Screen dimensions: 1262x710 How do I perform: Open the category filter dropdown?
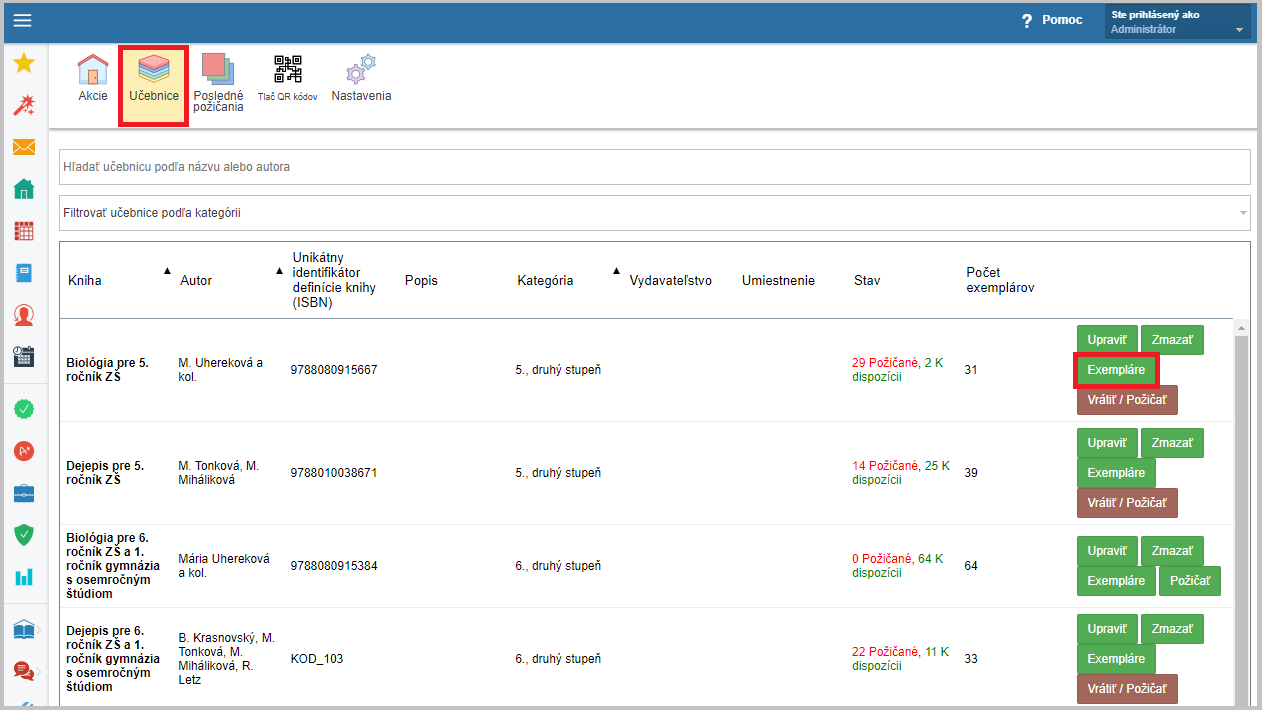pyautogui.click(x=655, y=213)
